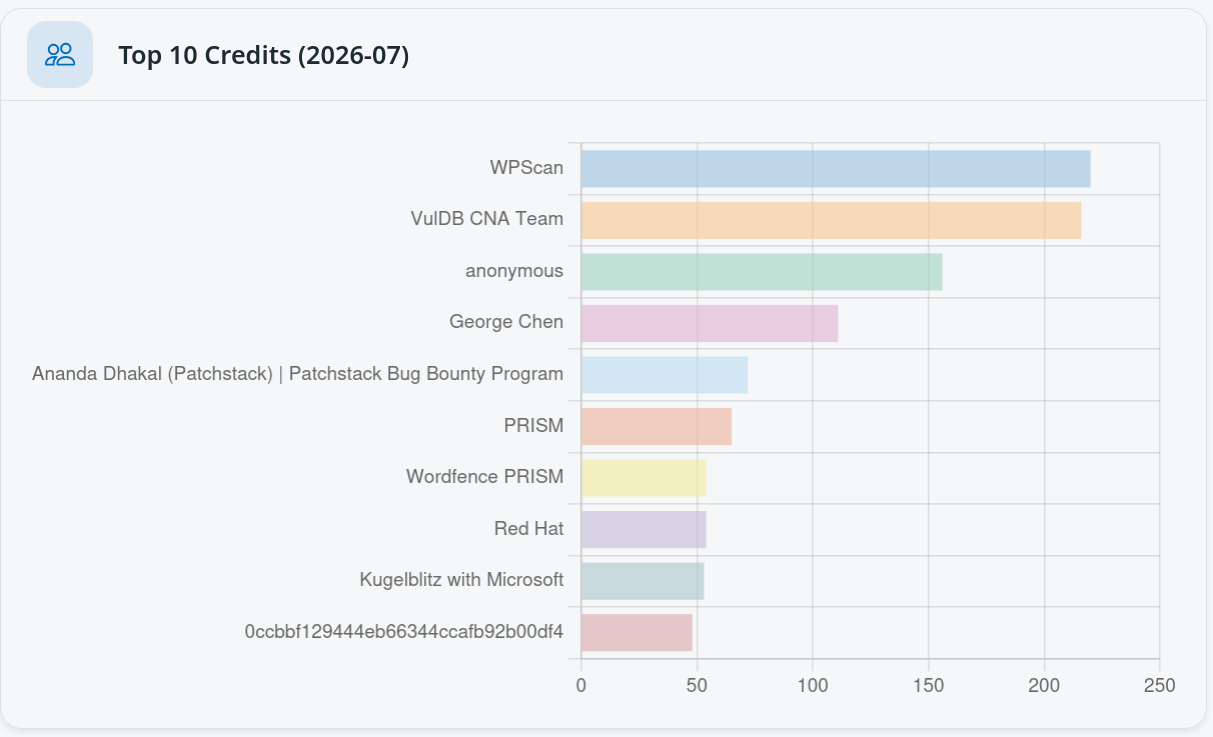1213x737 pixels.
Task: Click the x-axis value '250'
Action: 1160,686
